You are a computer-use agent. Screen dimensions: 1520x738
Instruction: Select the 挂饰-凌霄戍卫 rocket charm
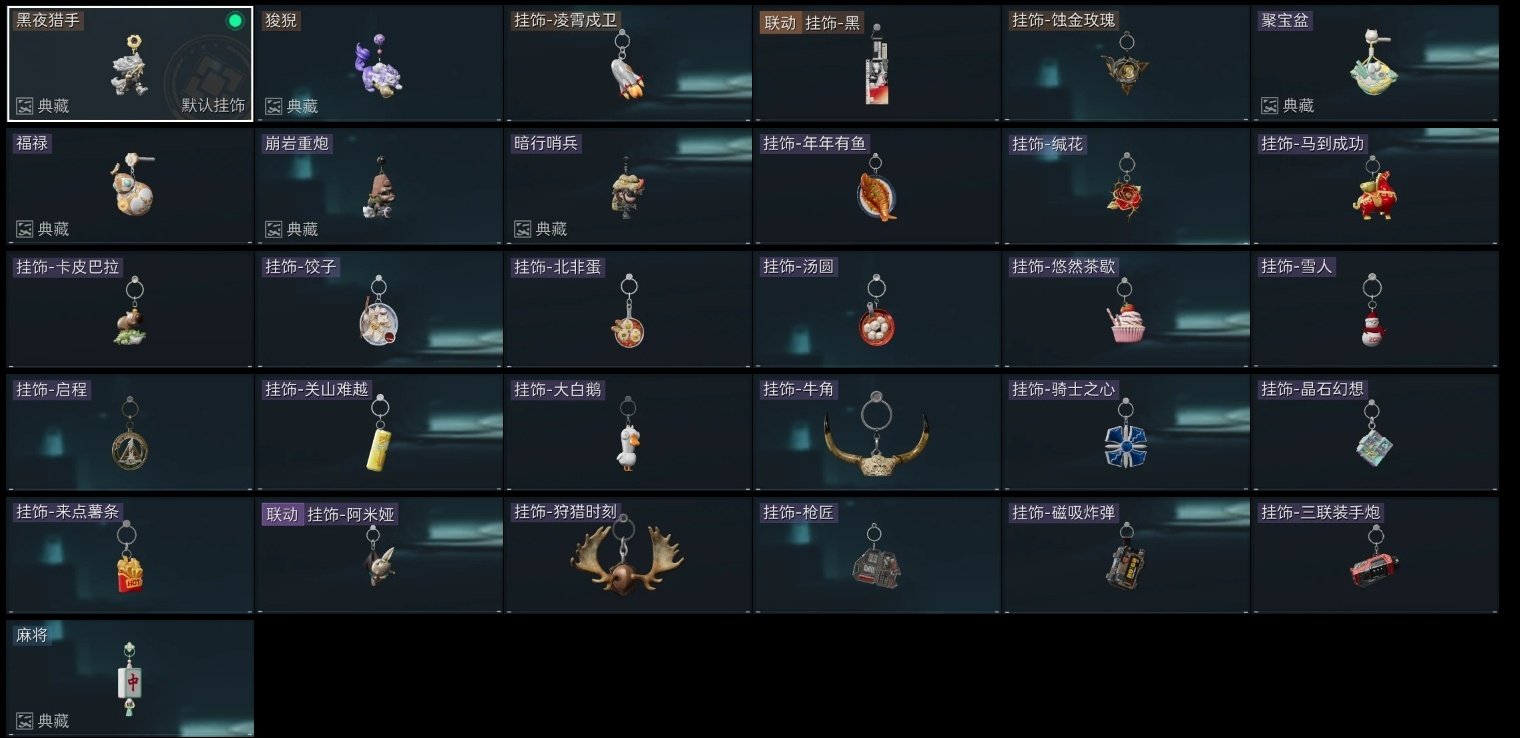628,64
